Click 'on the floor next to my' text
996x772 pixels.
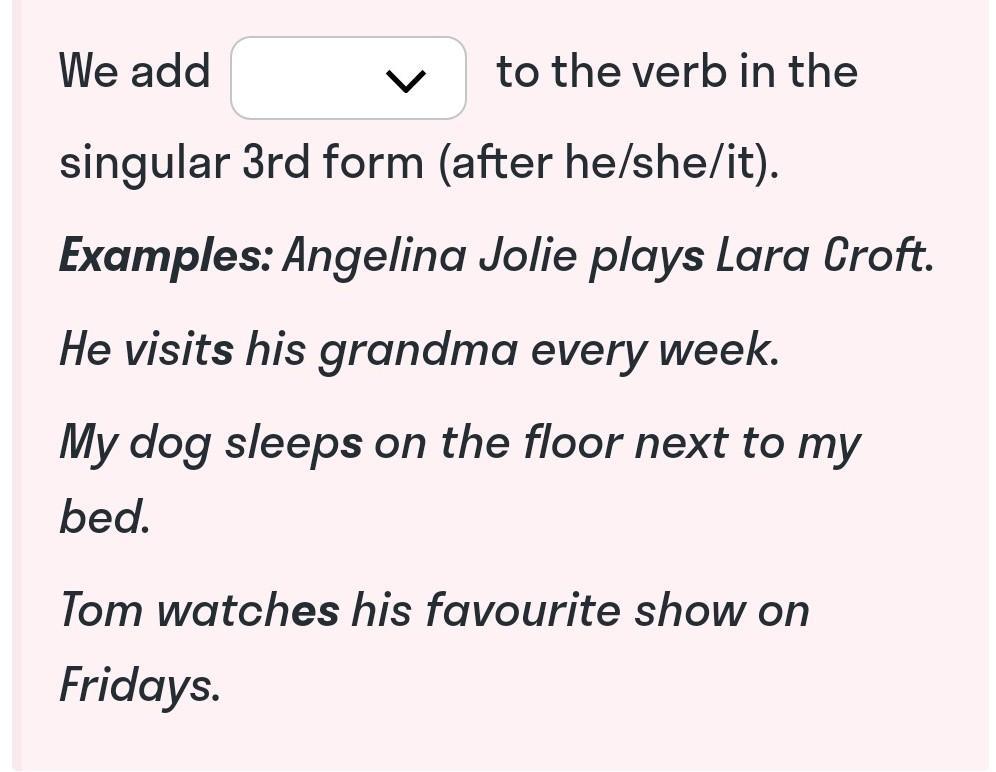point(617,444)
